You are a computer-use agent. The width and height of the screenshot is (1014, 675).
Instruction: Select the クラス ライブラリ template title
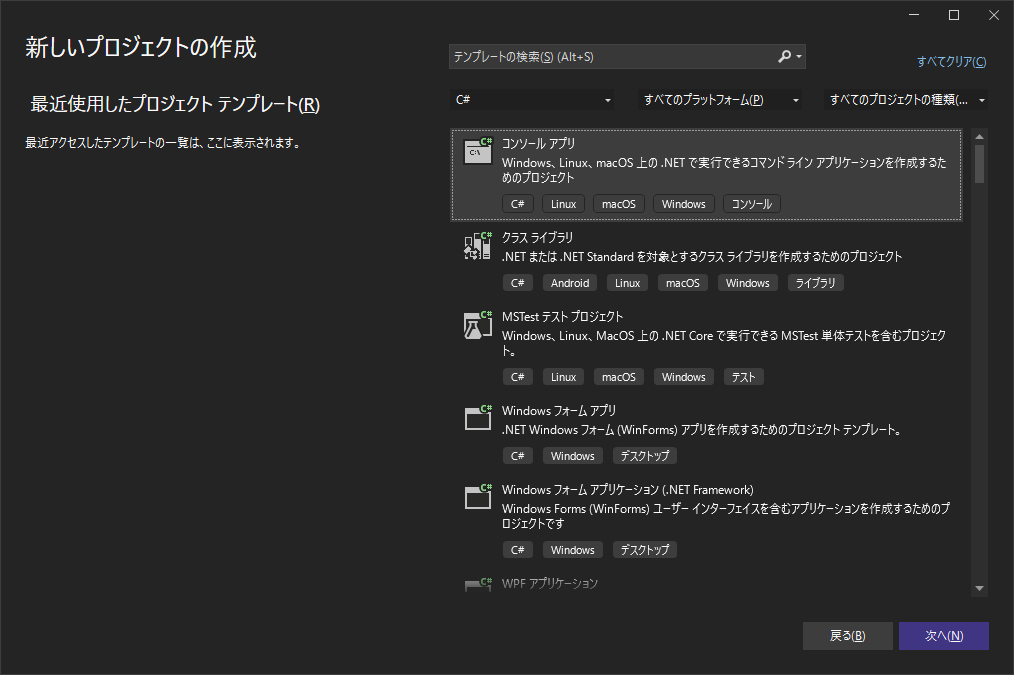pyautogui.click(x=537, y=237)
